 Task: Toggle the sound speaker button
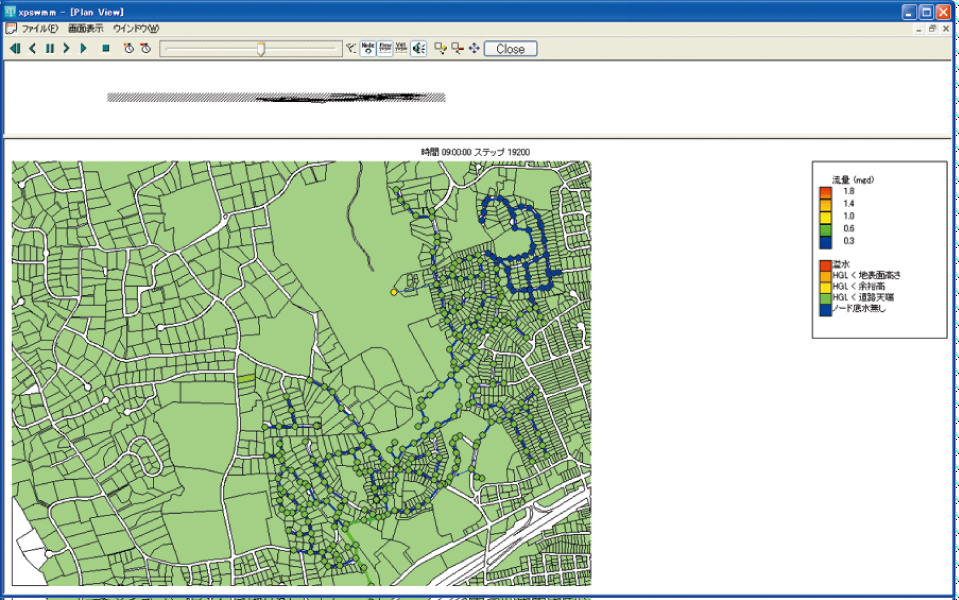[418, 48]
